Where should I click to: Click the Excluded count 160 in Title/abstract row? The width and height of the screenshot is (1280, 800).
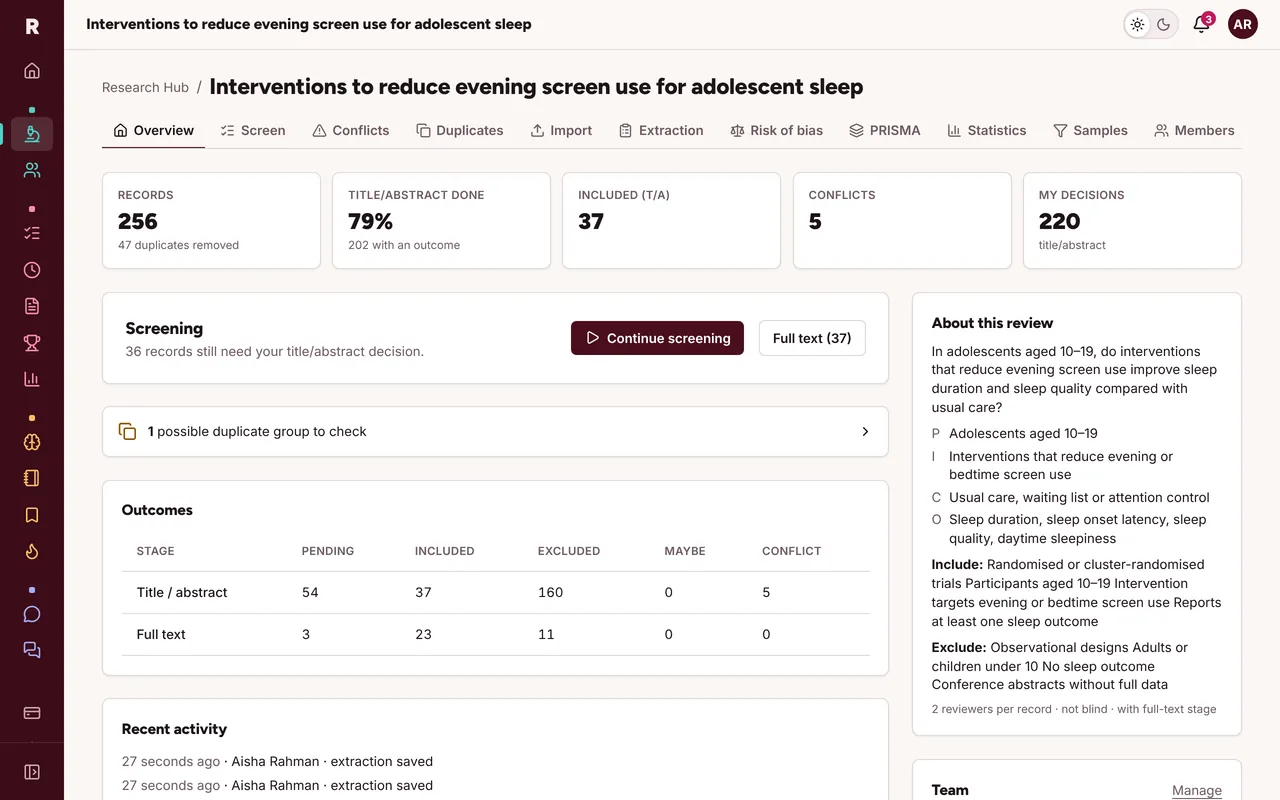550,593
